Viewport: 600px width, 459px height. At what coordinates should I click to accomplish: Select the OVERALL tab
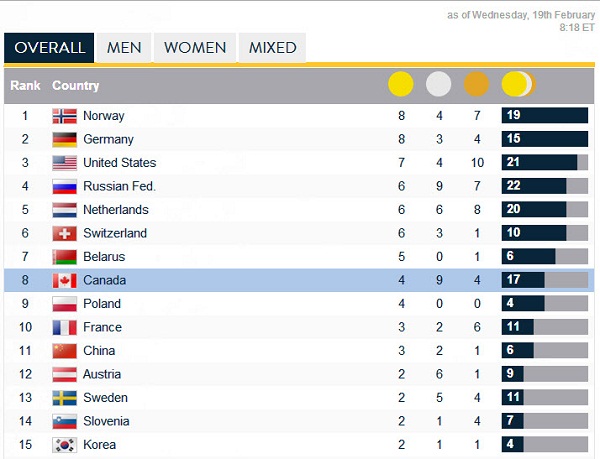[x=49, y=48]
